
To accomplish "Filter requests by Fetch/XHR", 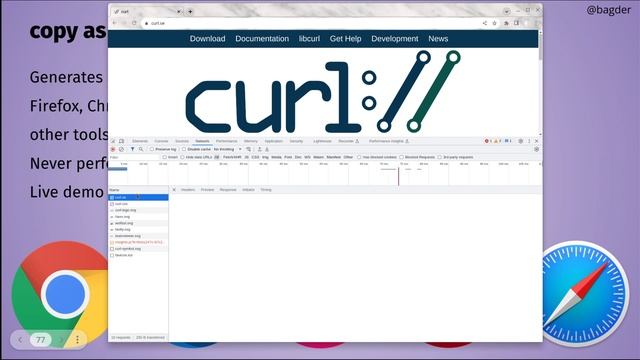I will click(x=232, y=157).
